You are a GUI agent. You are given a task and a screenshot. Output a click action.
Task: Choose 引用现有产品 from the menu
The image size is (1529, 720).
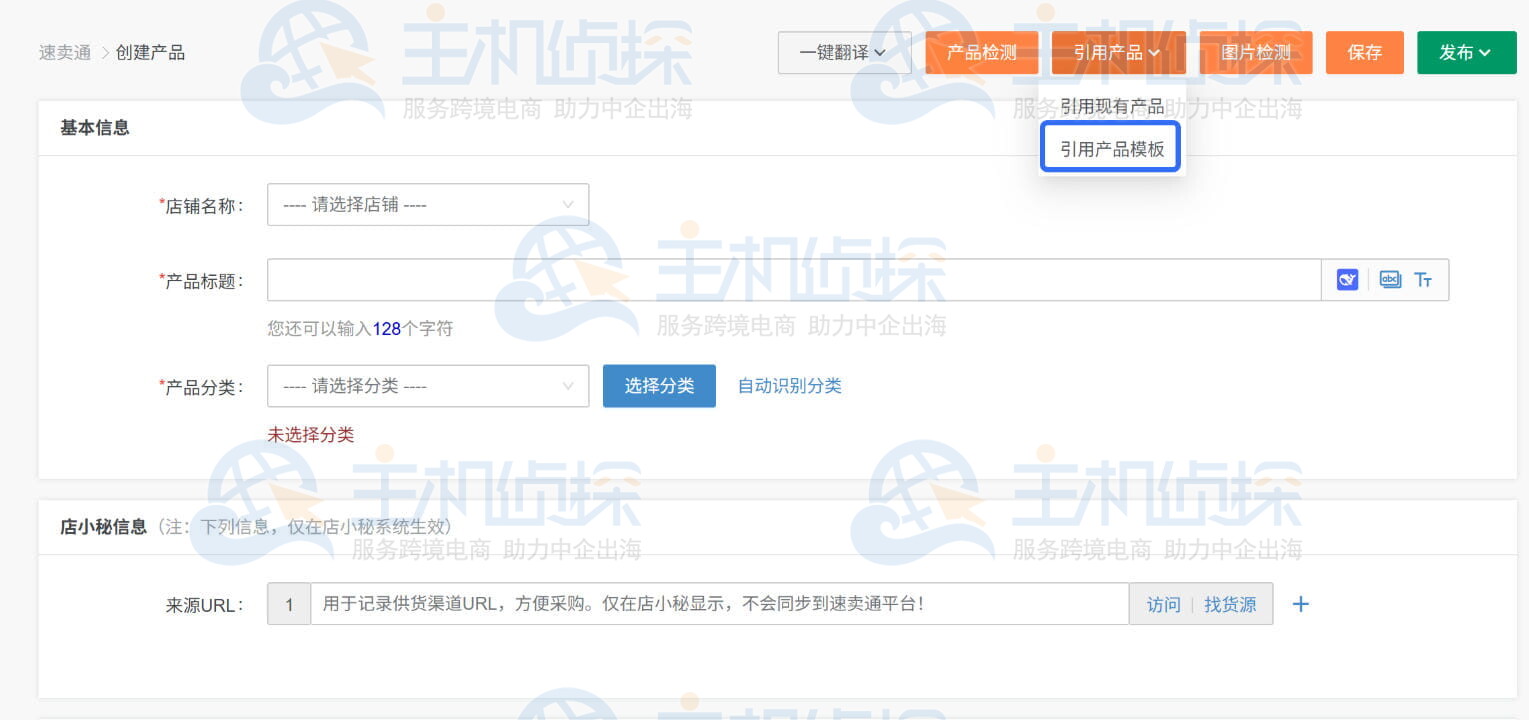point(1112,106)
